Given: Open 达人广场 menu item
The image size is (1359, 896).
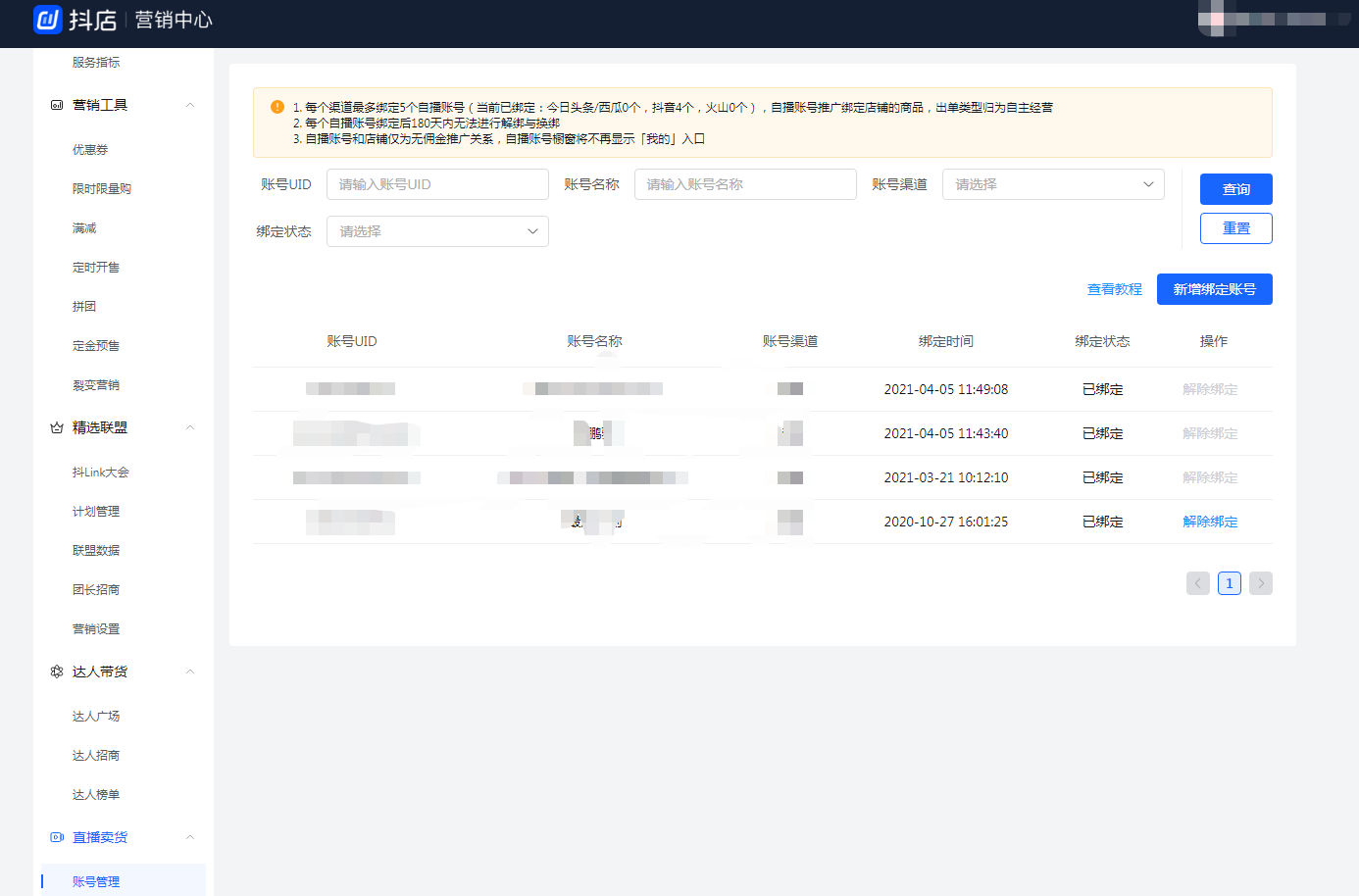Looking at the screenshot, I should [x=96, y=717].
